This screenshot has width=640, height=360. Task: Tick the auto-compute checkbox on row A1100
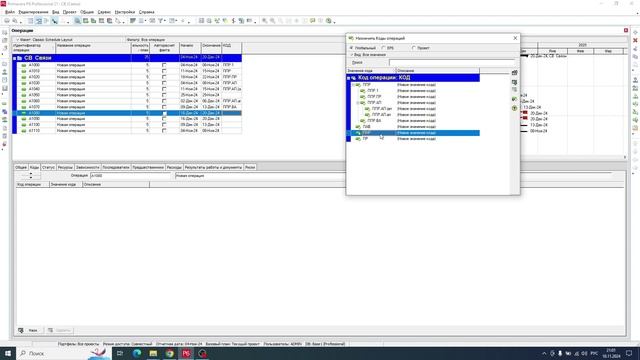click(164, 124)
